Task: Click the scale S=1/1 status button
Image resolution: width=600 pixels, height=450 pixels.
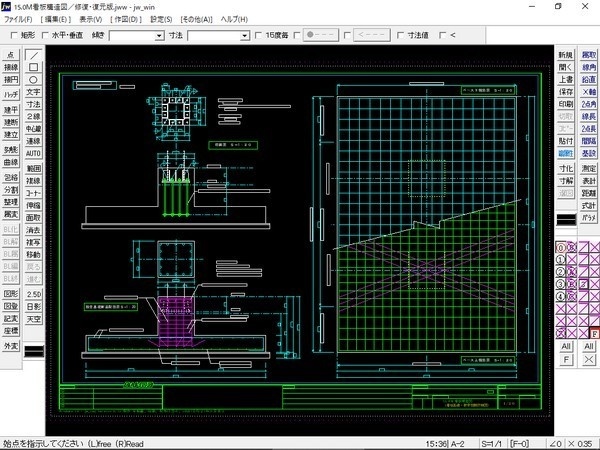Action: coord(491,444)
